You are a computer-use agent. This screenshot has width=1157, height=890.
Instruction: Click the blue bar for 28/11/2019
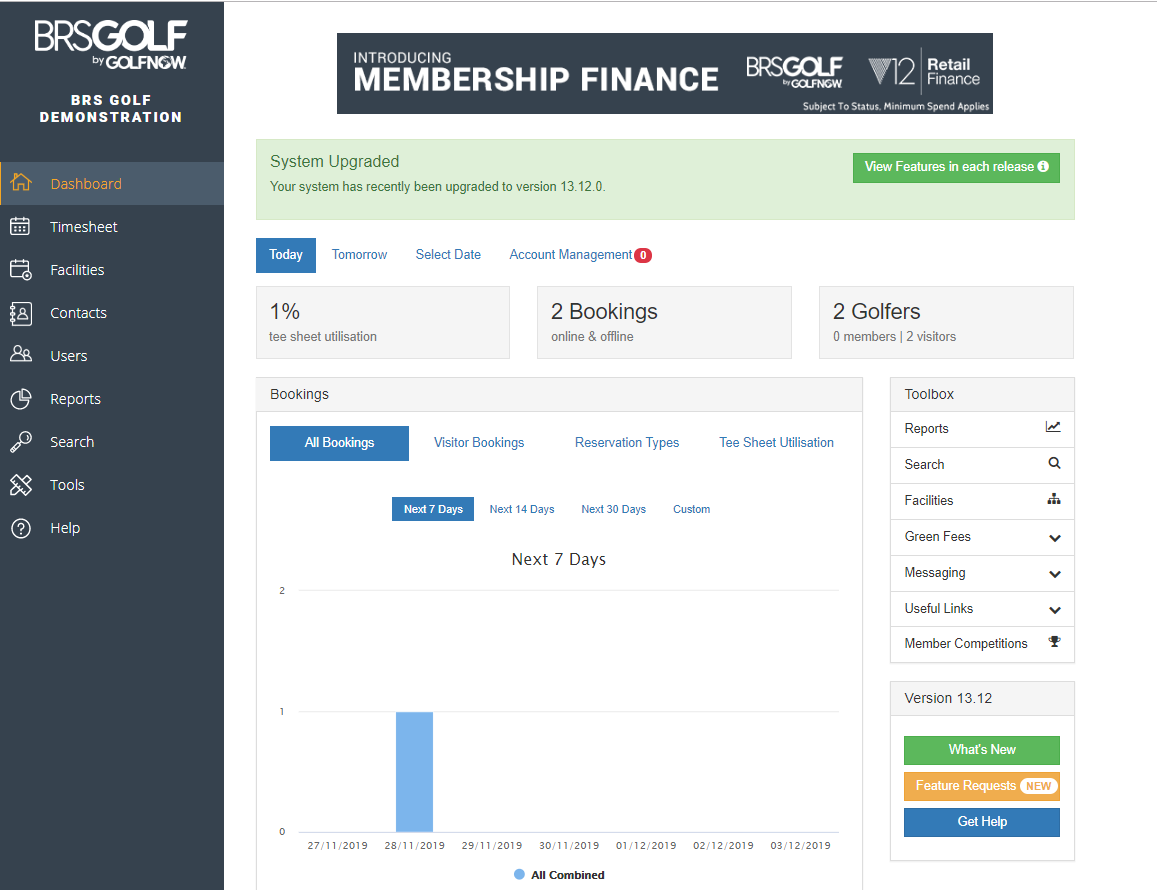[x=414, y=772]
